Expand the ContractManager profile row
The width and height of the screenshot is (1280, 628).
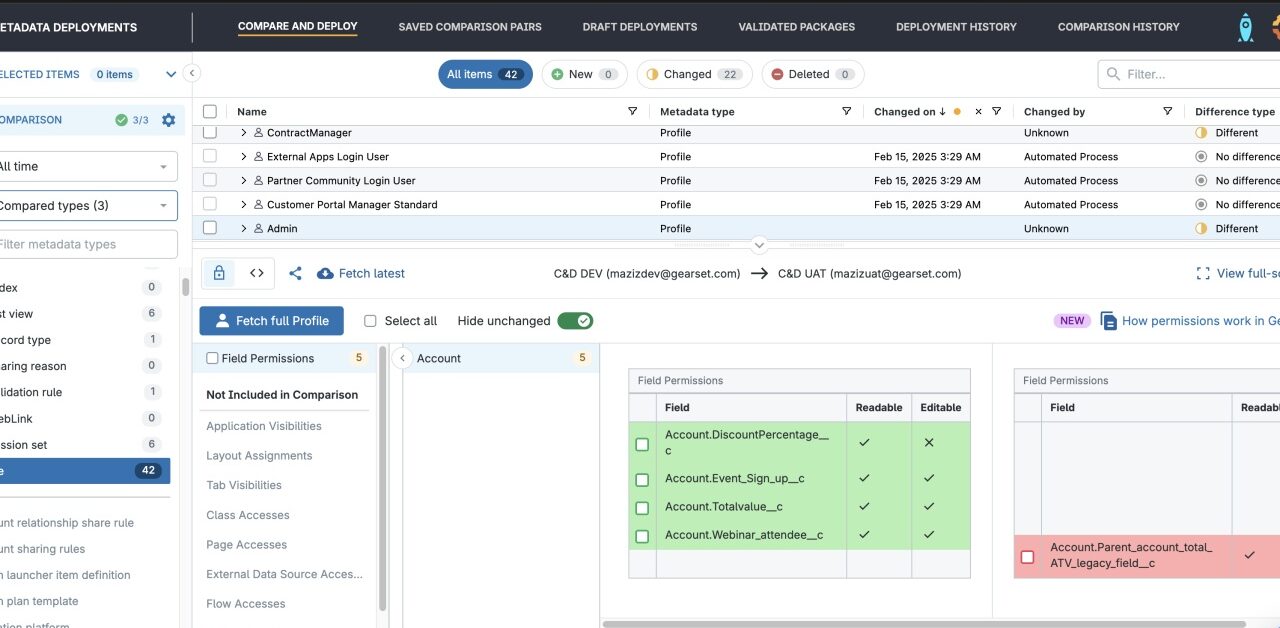243,132
